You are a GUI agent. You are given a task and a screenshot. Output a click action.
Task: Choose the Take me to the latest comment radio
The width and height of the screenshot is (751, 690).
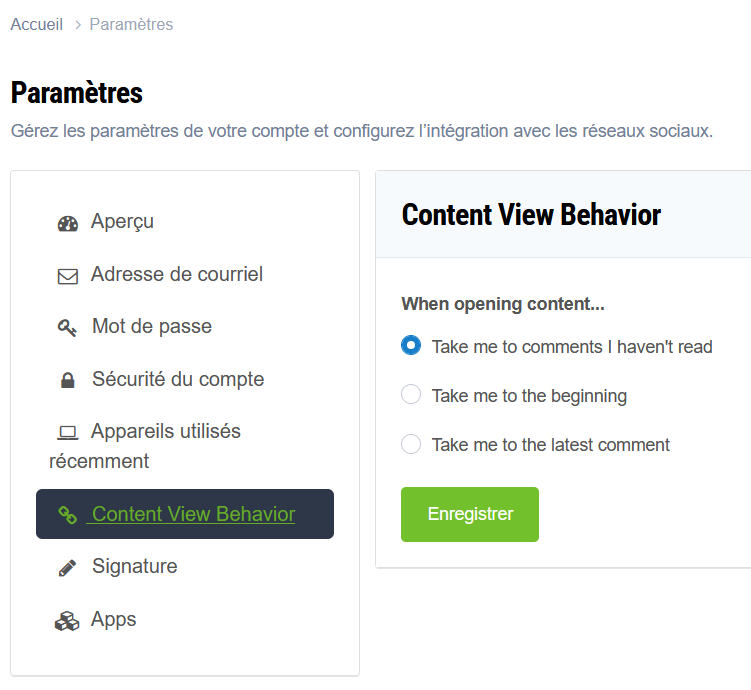point(411,444)
